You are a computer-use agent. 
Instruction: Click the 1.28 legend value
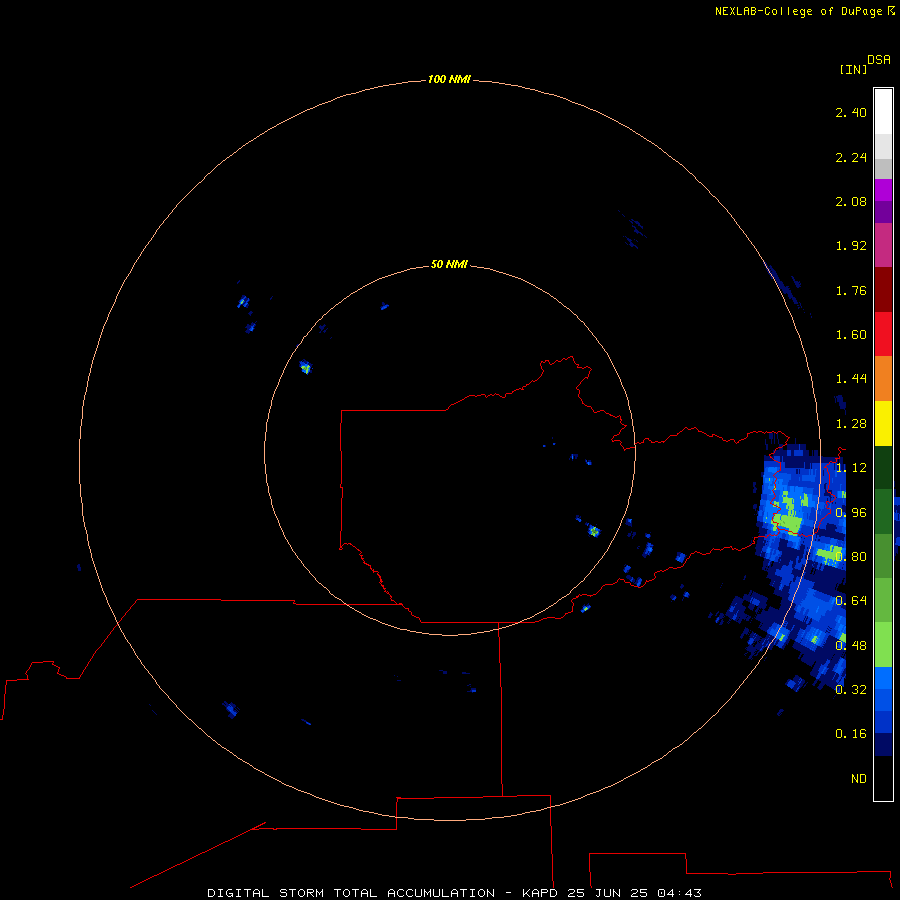coord(851,424)
